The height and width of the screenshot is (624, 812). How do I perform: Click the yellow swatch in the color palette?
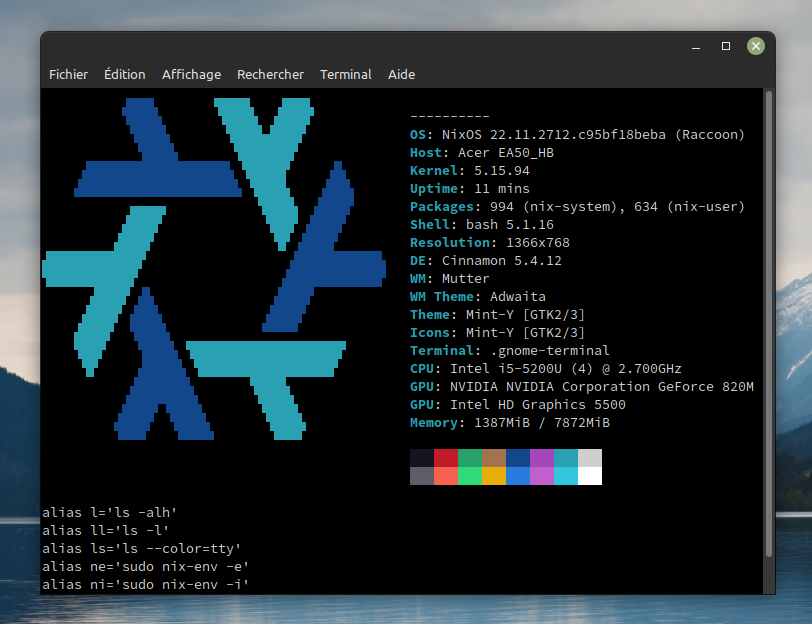(494, 476)
